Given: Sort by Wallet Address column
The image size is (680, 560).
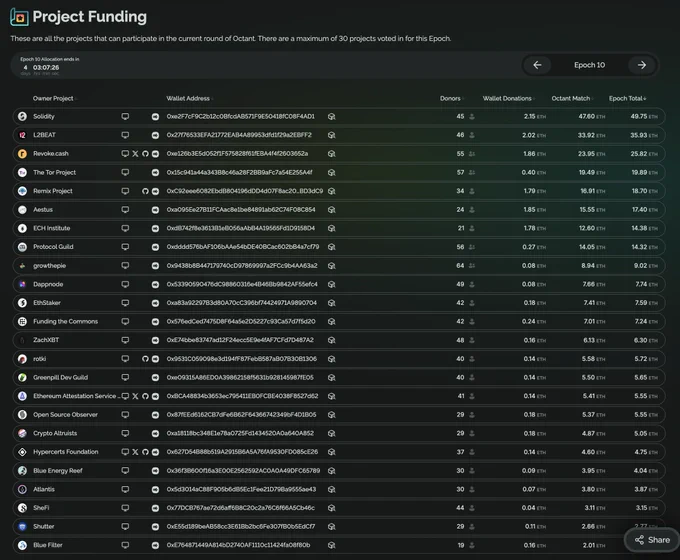Looking at the screenshot, I should [189, 98].
